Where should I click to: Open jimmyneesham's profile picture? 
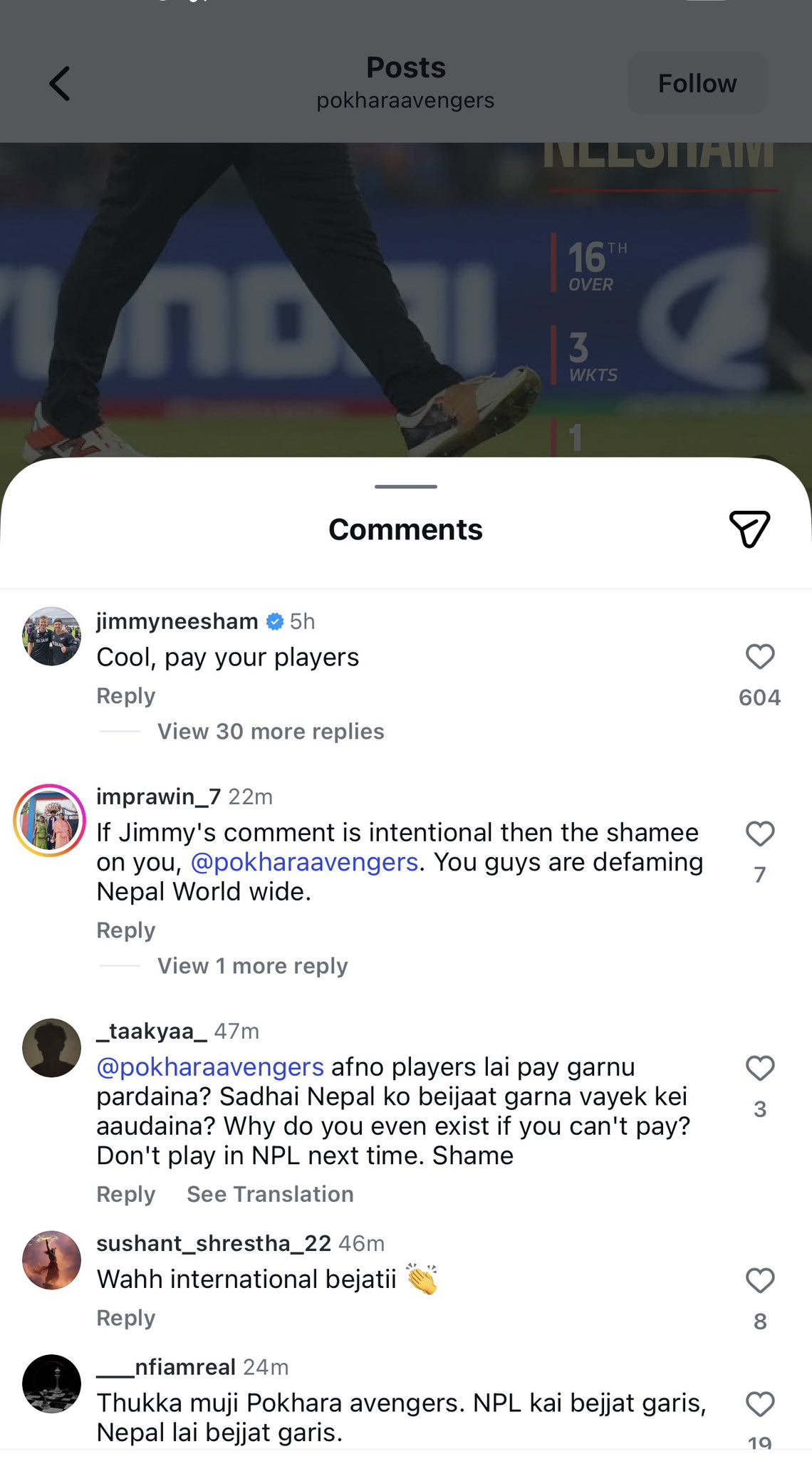click(x=51, y=636)
